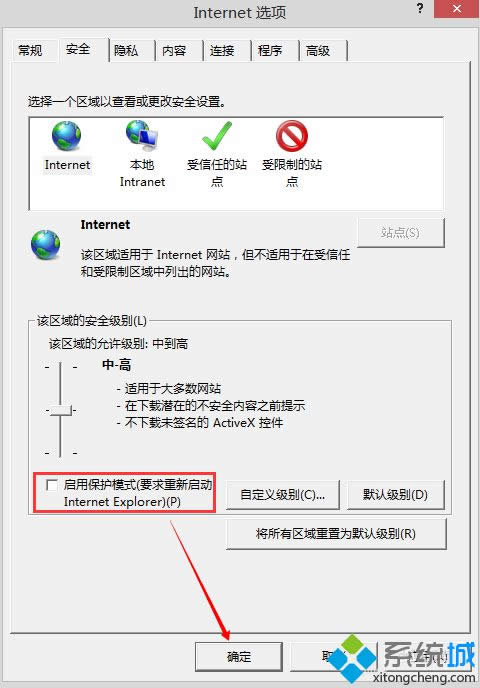
Task: Go to the 内容 tab
Action: click(174, 51)
